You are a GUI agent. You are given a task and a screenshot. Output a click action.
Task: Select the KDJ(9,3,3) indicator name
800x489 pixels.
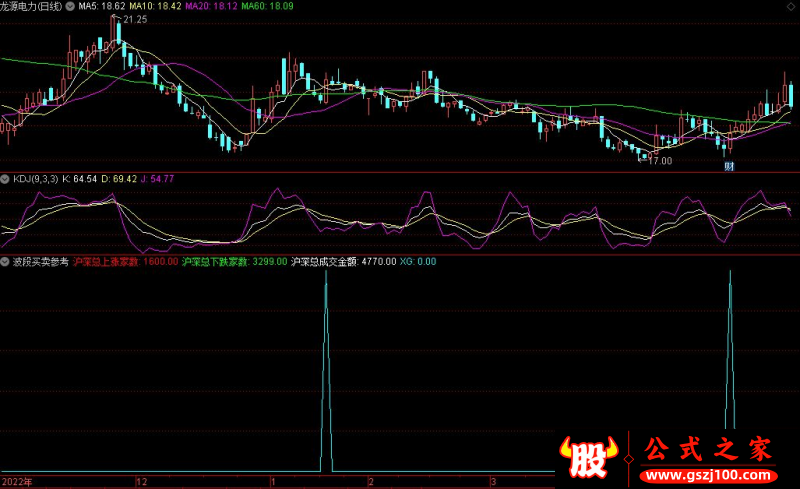click(35, 179)
